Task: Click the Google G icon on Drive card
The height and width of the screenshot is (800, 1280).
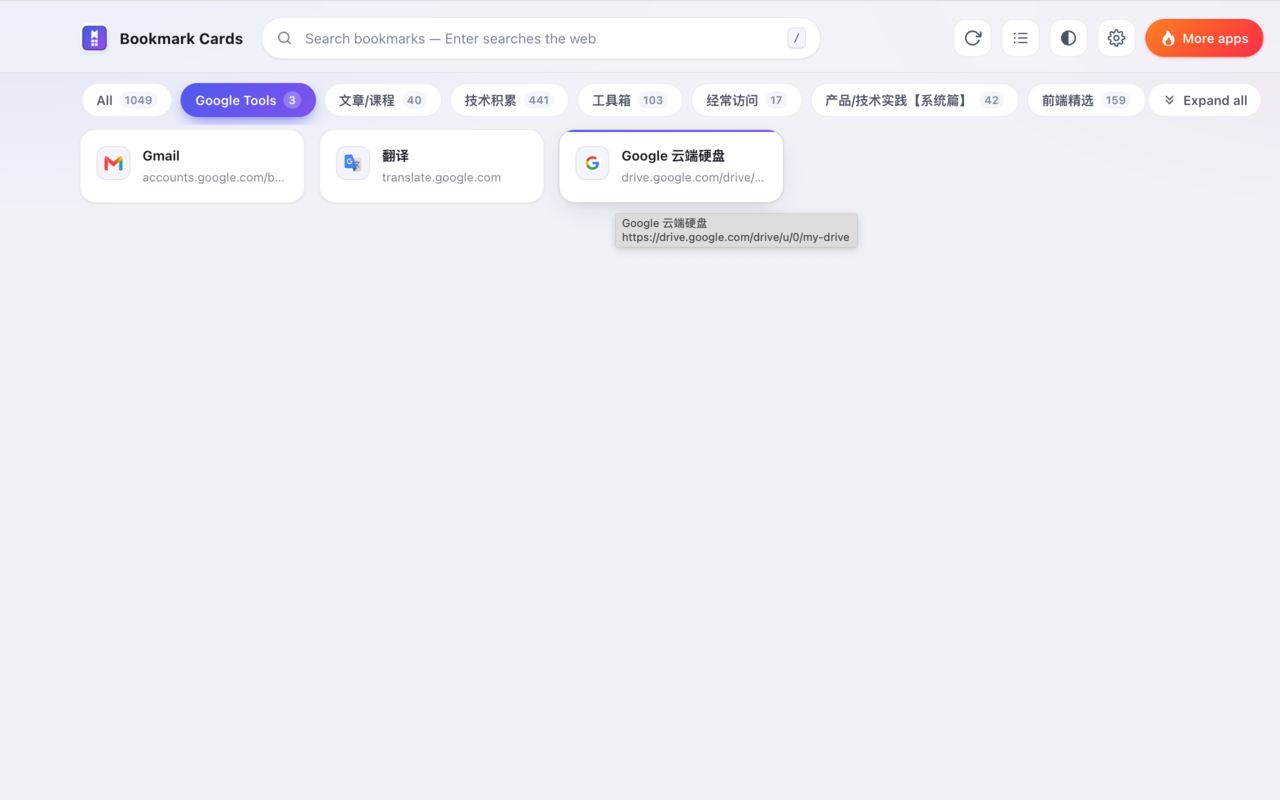Action: pyautogui.click(x=592, y=163)
